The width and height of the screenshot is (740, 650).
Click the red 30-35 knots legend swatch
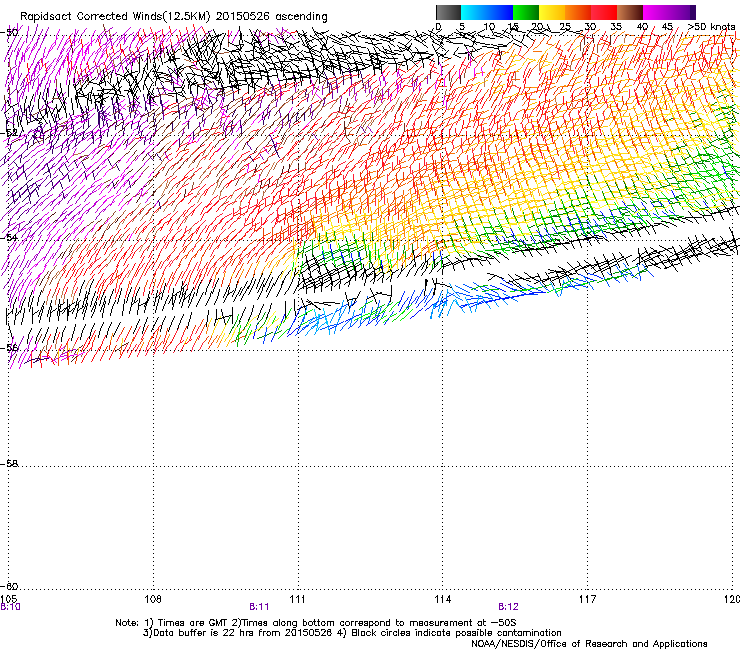coord(604,12)
